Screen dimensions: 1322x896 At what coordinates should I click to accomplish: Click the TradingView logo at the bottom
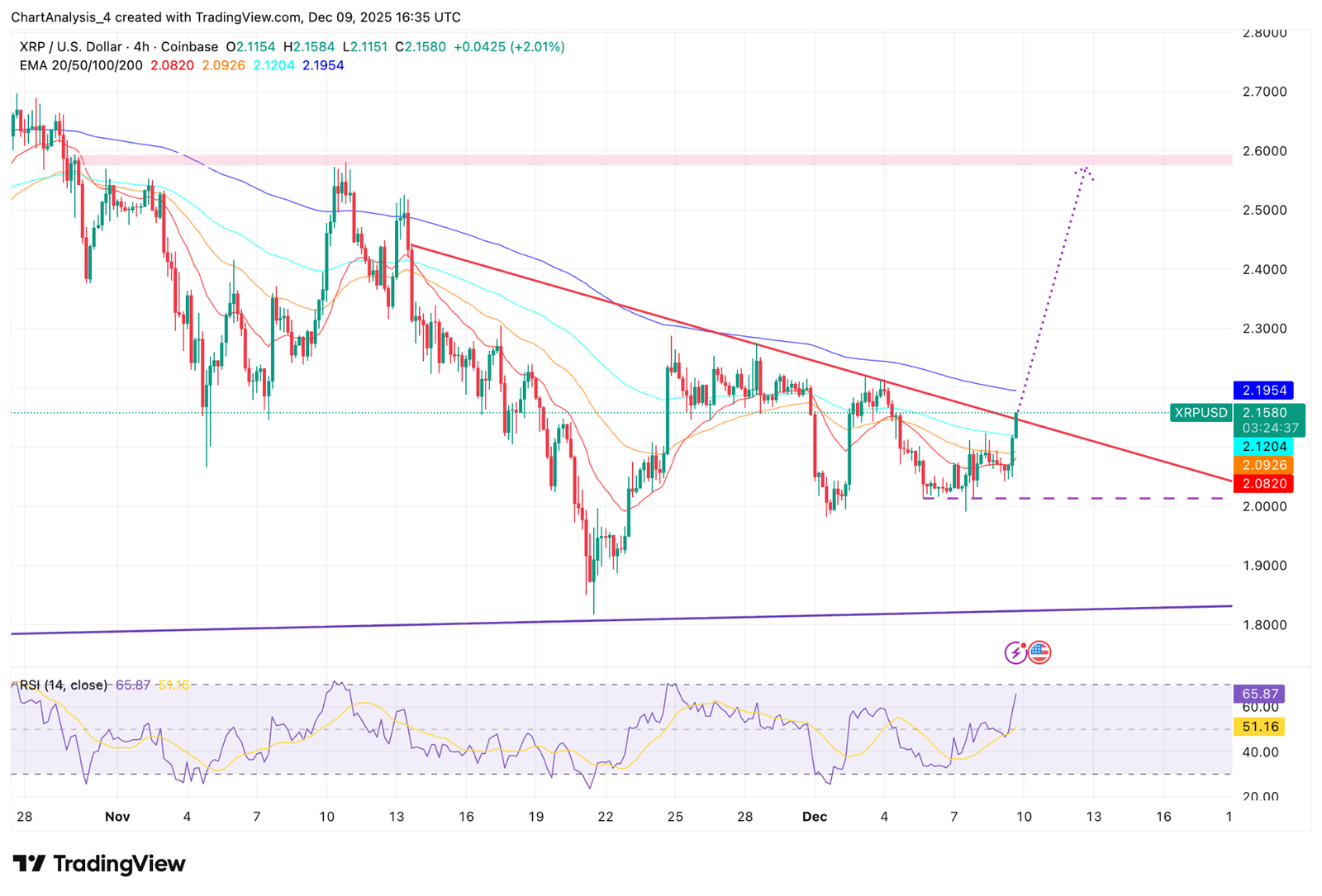pyautogui.click(x=99, y=864)
